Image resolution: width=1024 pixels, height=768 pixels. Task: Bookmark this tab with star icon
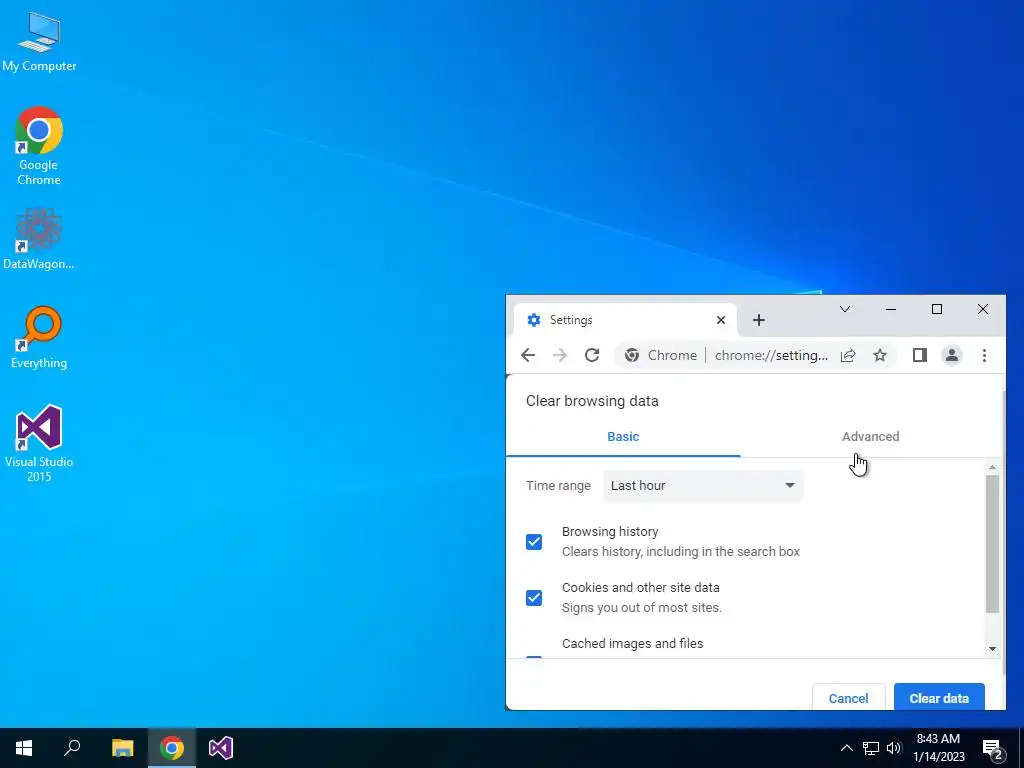click(880, 355)
